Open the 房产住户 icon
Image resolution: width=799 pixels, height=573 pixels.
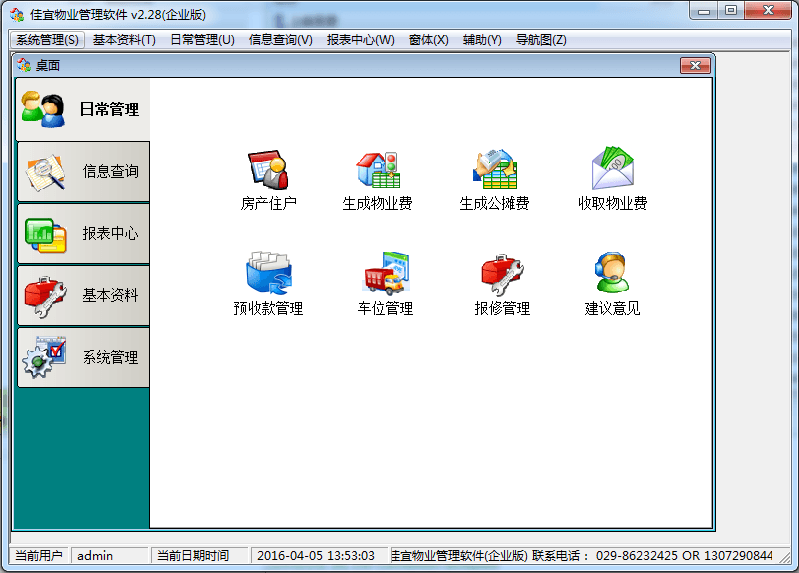click(268, 170)
